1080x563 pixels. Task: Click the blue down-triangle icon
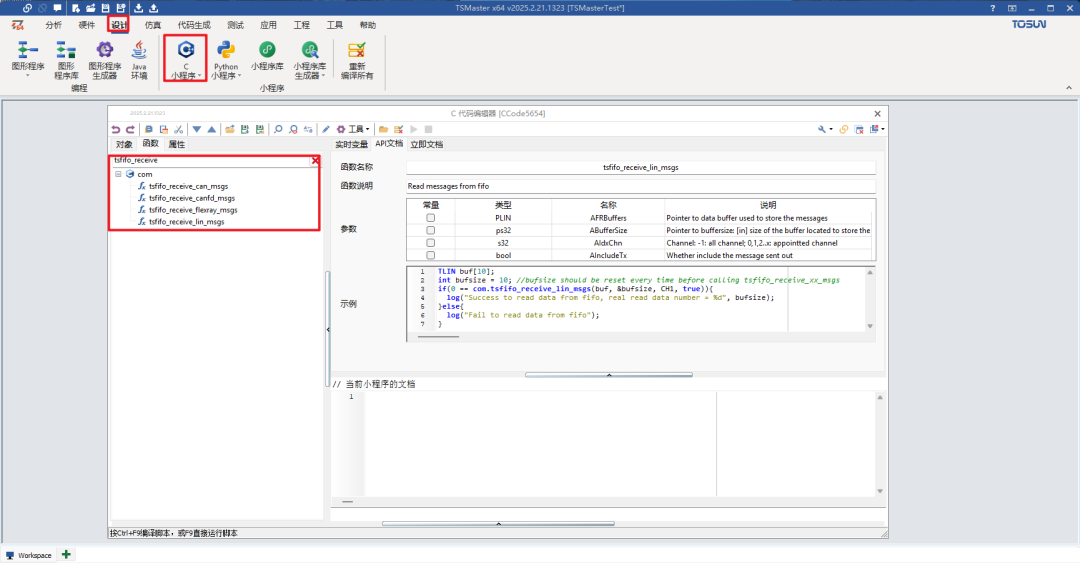197,129
